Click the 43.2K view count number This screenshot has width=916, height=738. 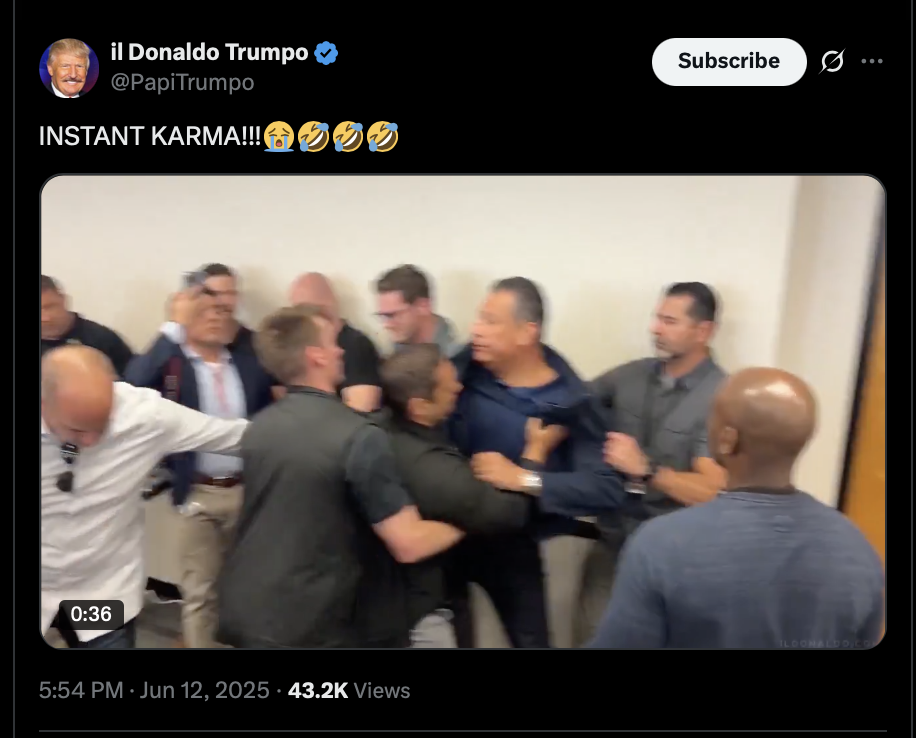(x=318, y=690)
